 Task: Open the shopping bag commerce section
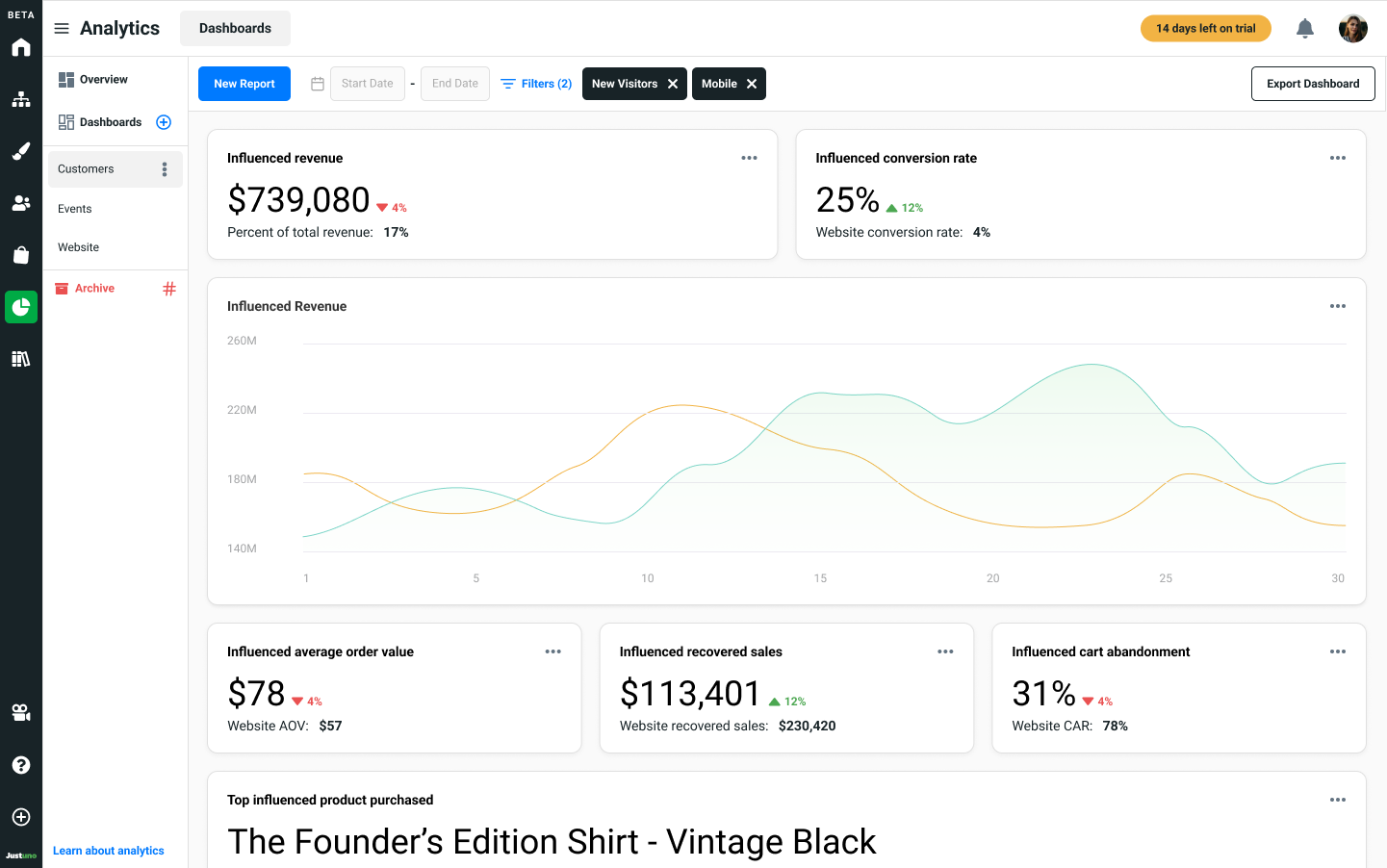tap(21, 254)
